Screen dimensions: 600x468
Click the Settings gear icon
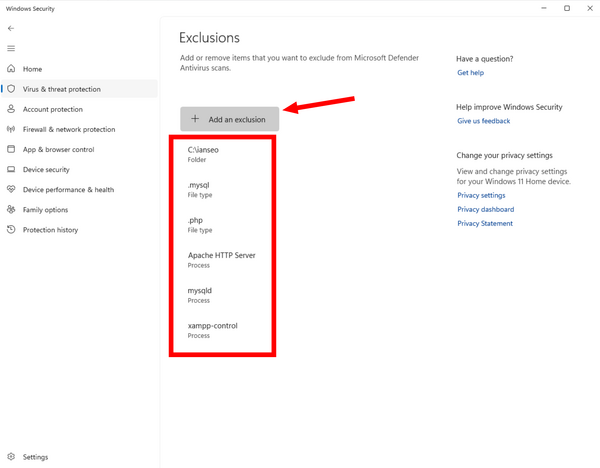pos(11,457)
